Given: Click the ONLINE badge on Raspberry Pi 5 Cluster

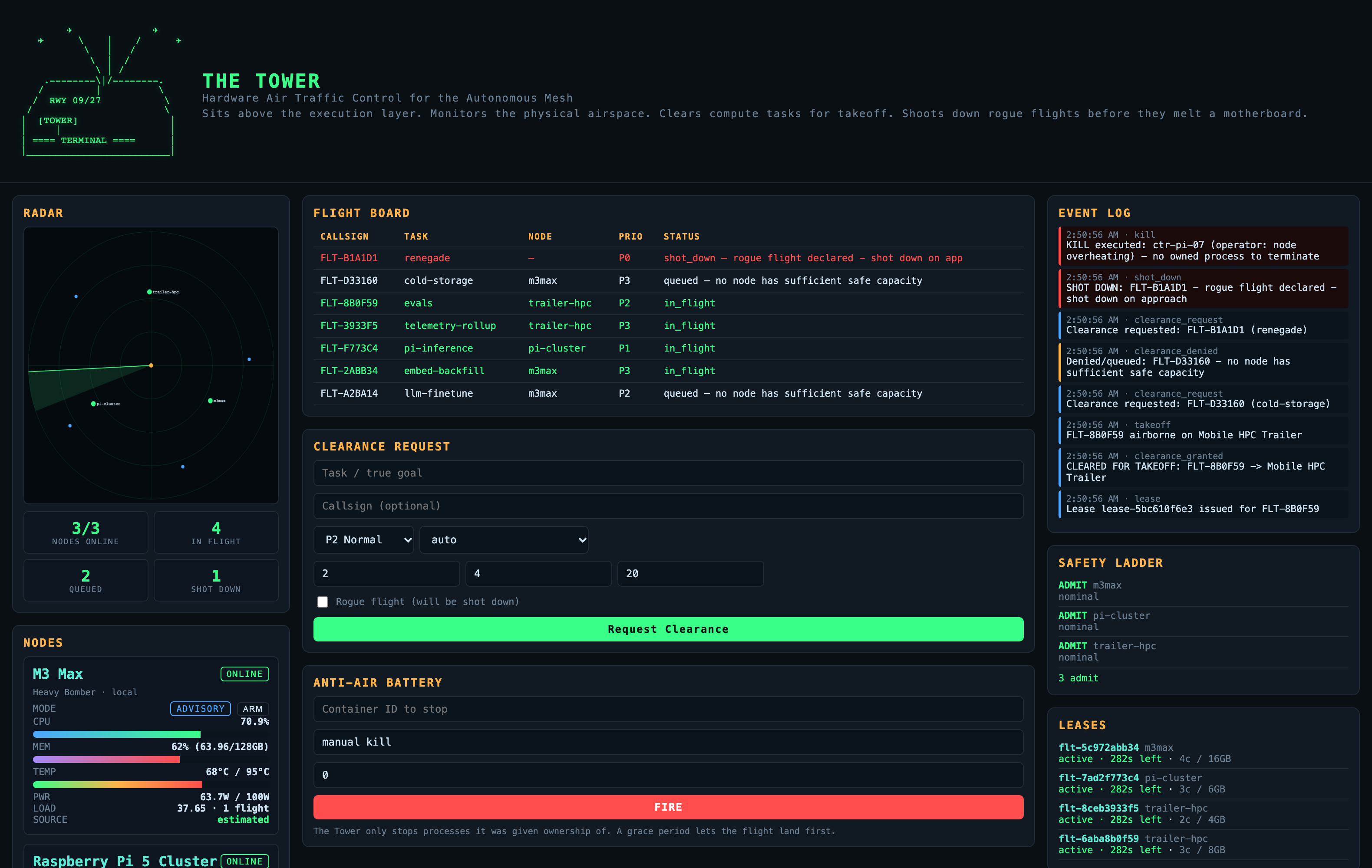Looking at the screenshot, I should point(244,861).
